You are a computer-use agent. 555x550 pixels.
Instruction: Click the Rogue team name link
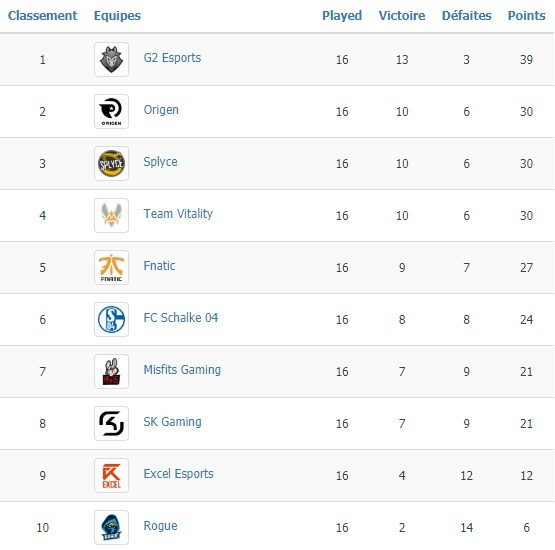160,526
